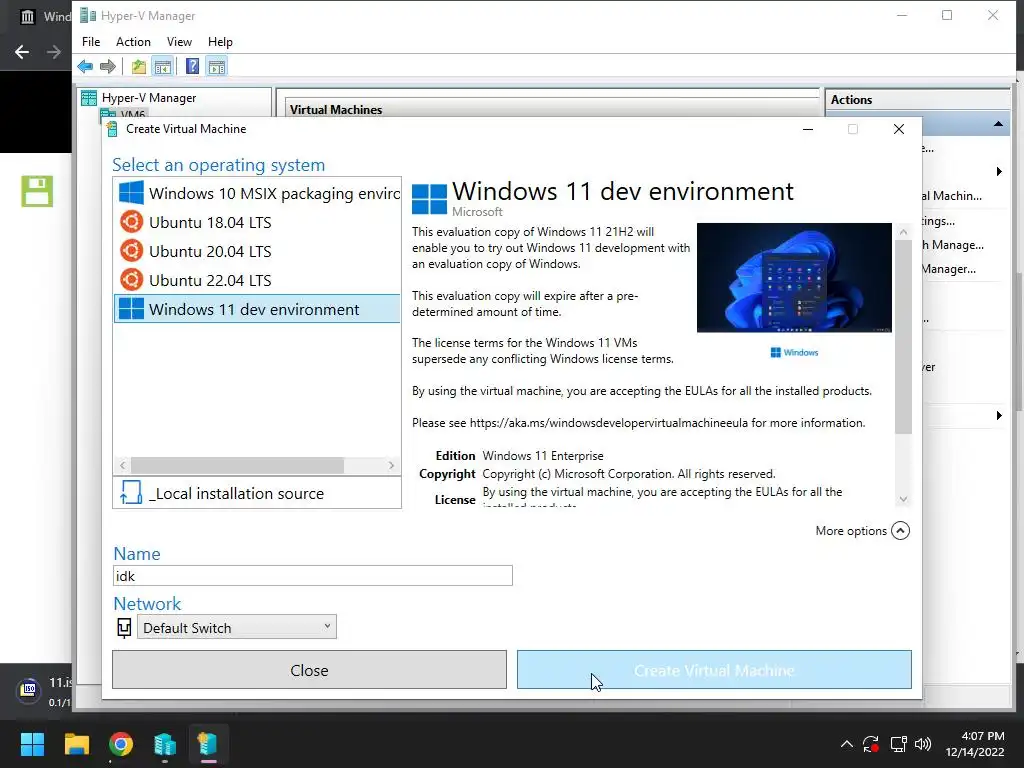The height and width of the screenshot is (768, 1024).
Task: Open Google Chrome from the taskbar
Action: pos(121,744)
